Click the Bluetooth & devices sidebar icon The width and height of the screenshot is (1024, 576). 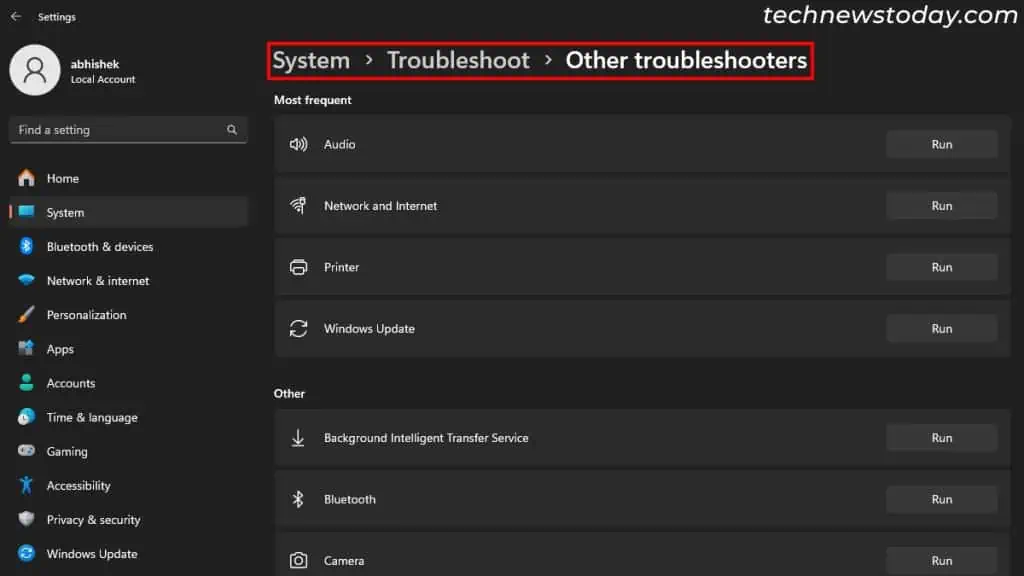point(26,246)
